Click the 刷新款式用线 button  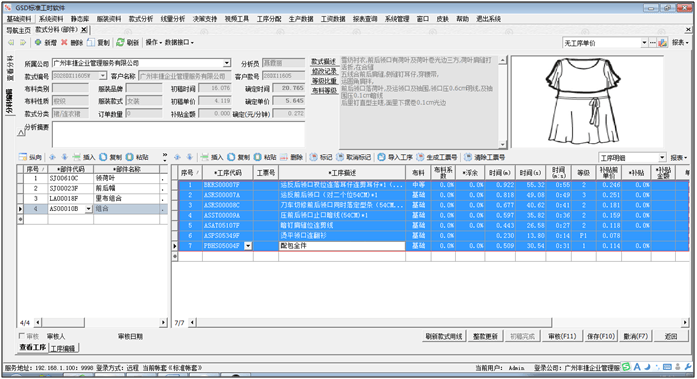point(444,336)
